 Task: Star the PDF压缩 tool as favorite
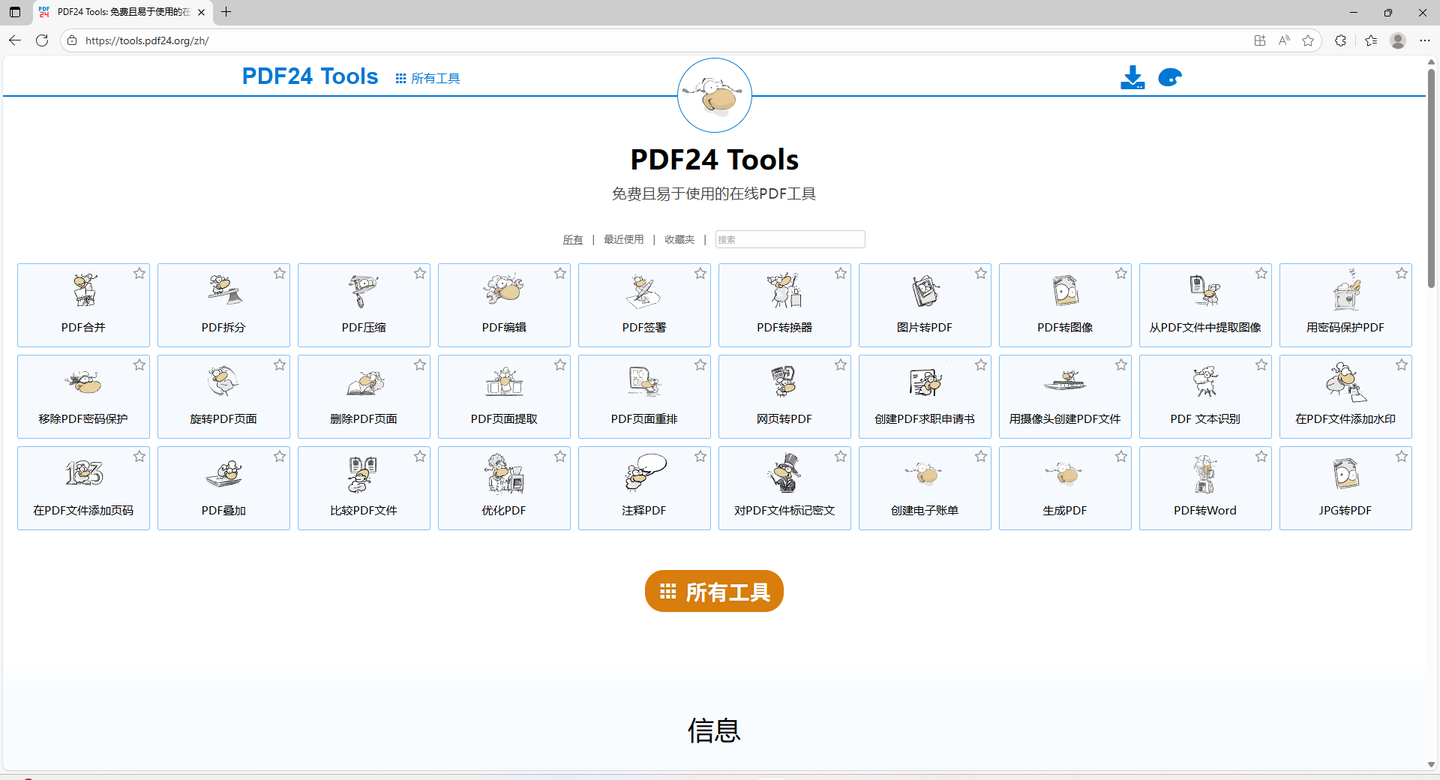[420, 273]
